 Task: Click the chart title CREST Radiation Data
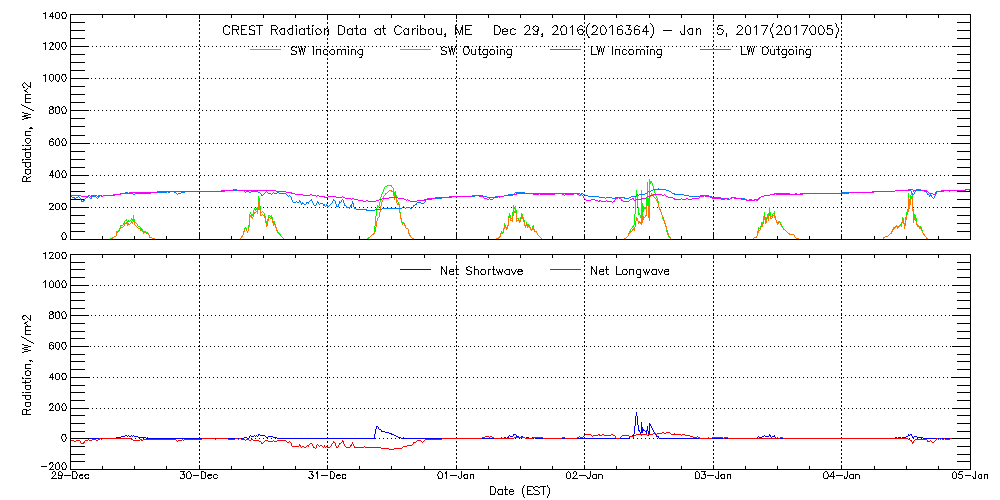pos(530,31)
